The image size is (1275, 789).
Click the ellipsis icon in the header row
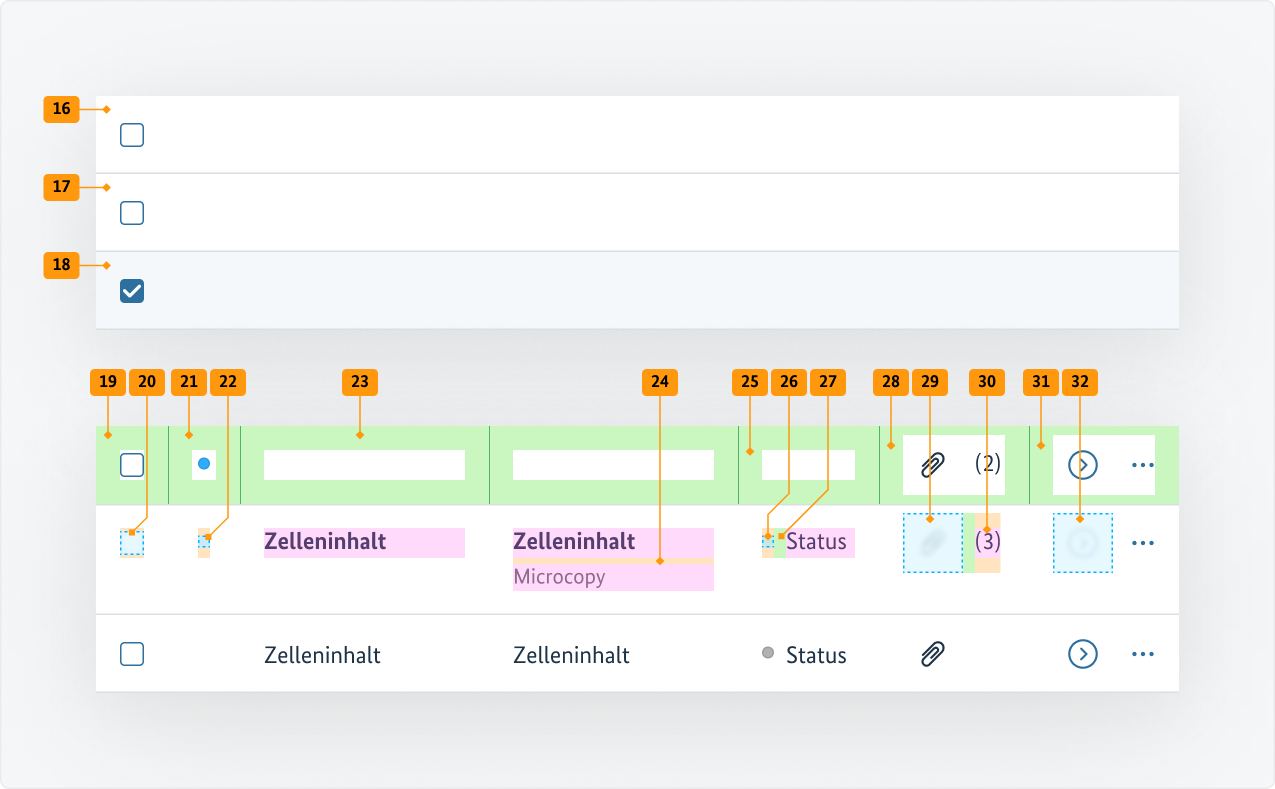click(x=1143, y=464)
